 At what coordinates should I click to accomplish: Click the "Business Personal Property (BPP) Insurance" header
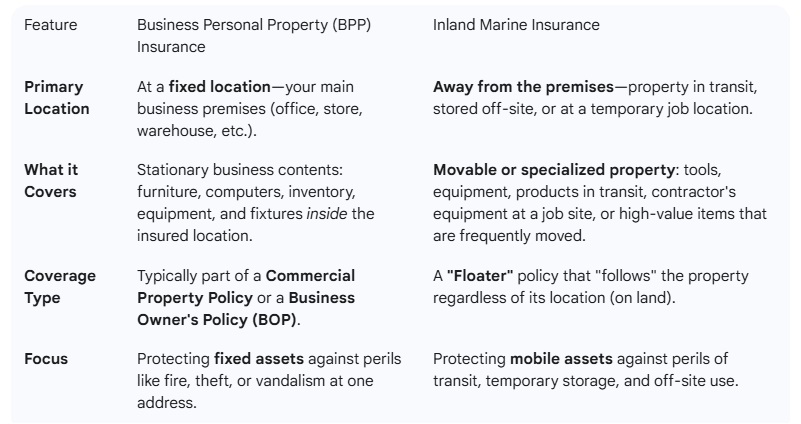coord(253,34)
